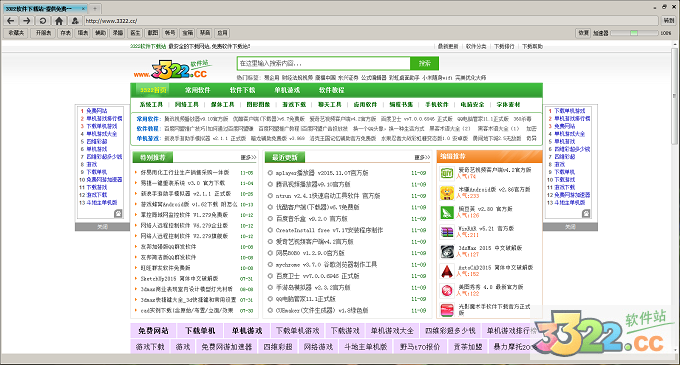The height and width of the screenshot is (365, 680).
Task: Open the 单机游戏 navigation tab
Action: [287, 90]
